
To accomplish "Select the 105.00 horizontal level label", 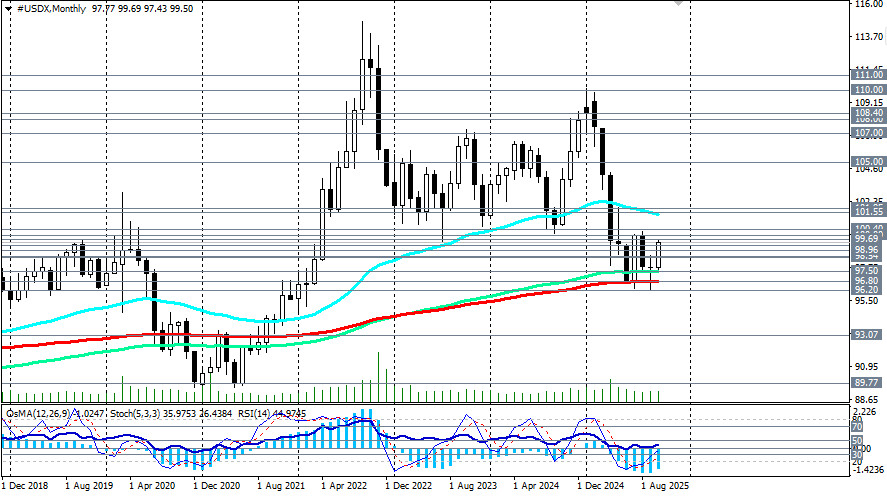I will tap(867, 161).
